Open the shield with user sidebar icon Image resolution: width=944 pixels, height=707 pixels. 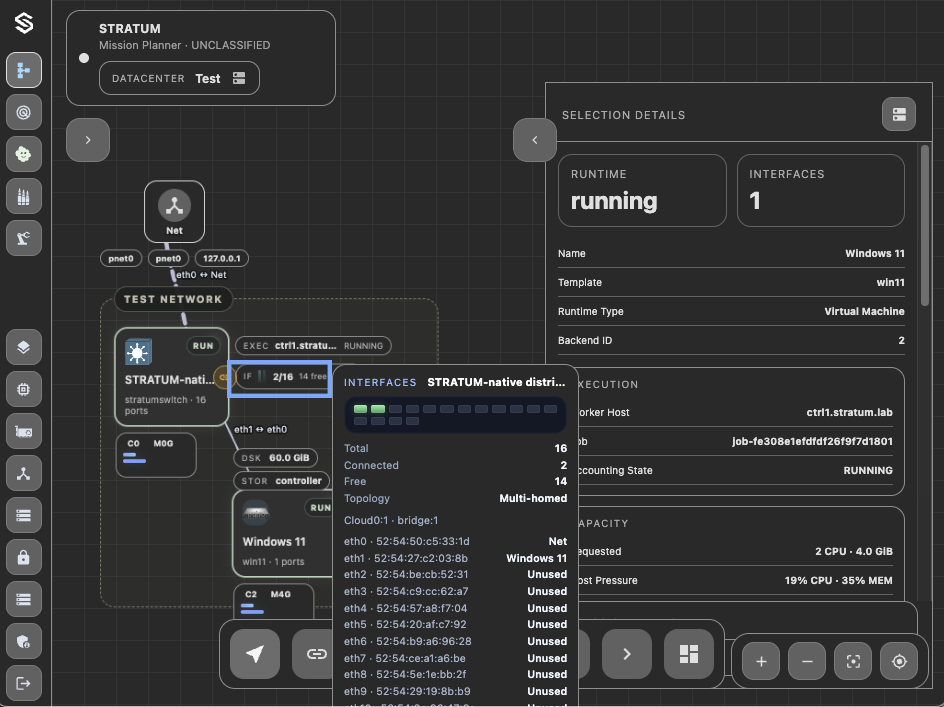24,642
